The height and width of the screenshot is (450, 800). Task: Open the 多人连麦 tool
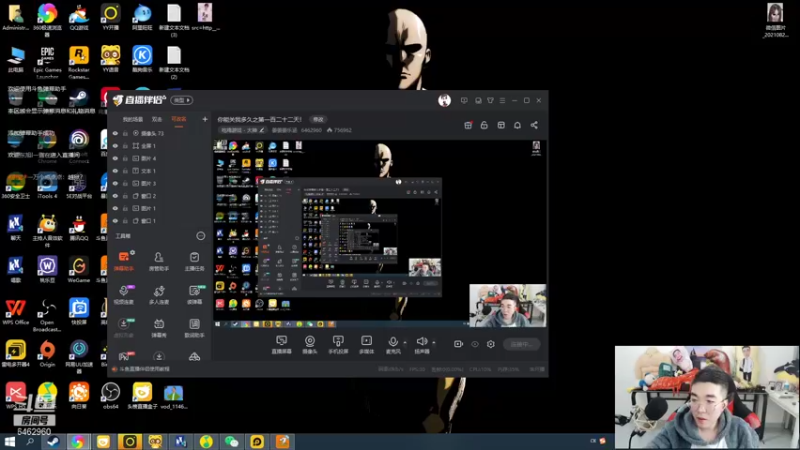[x=159, y=294]
